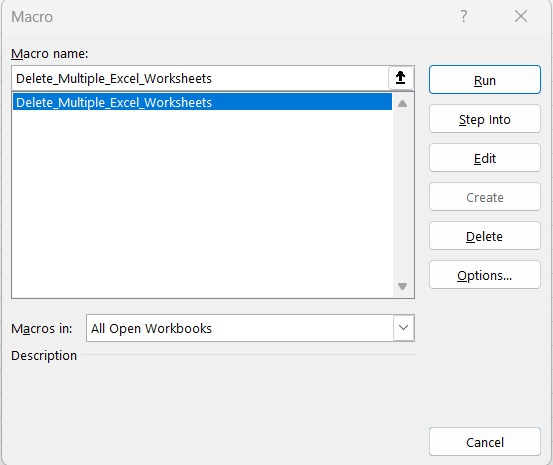Delete the selected macro
This screenshot has width=553, height=465.
pyautogui.click(x=485, y=236)
